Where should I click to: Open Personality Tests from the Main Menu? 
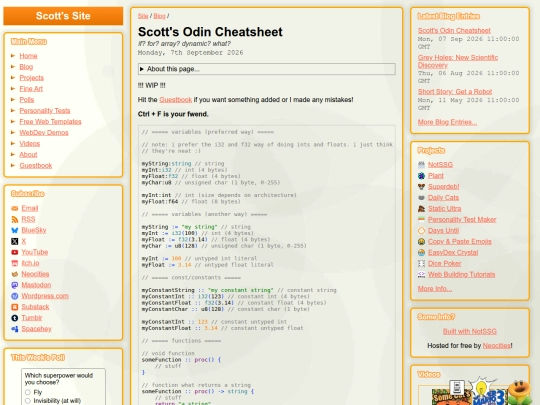(45, 111)
